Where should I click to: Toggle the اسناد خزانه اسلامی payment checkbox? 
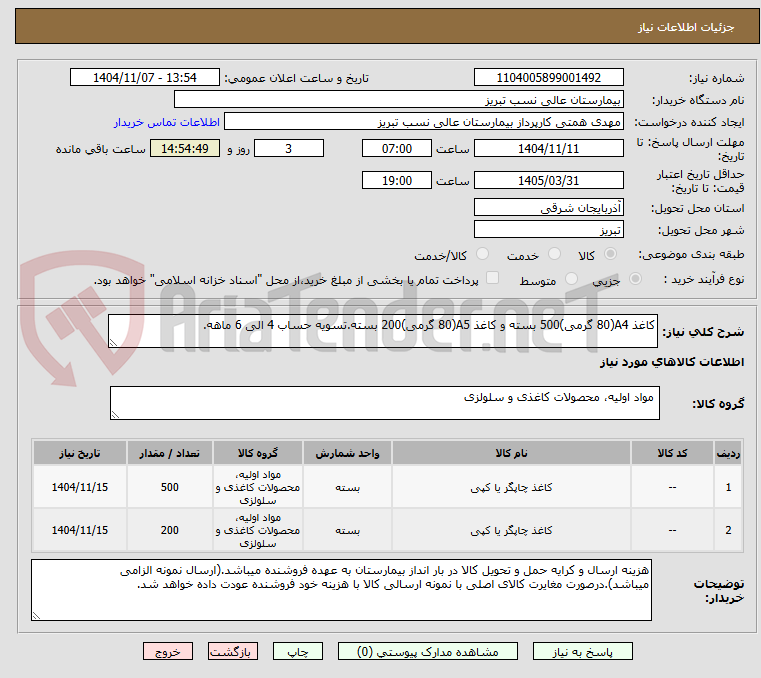pyautogui.click(x=492, y=278)
